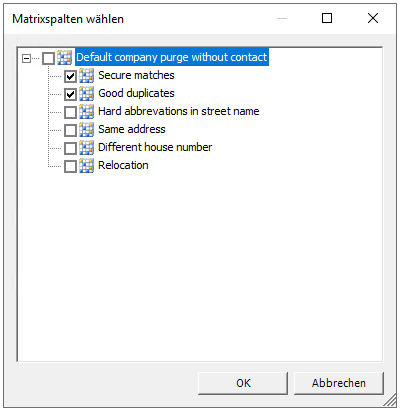Viewport: 400px width, 412px height.
Task: Select the Relocation tree entry label
Action: pos(123,165)
